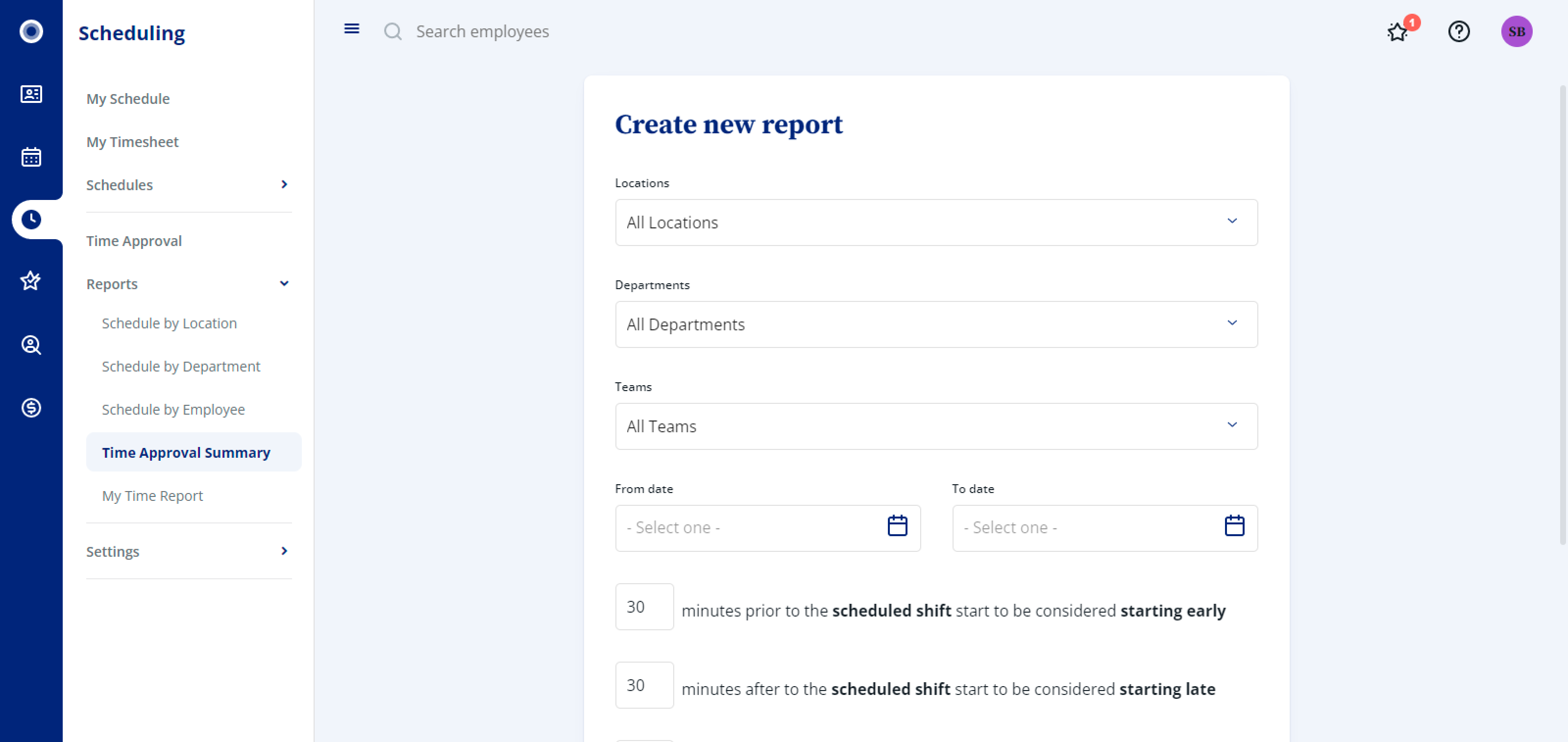Go to My Schedule
The image size is (1568, 742).
point(128,99)
